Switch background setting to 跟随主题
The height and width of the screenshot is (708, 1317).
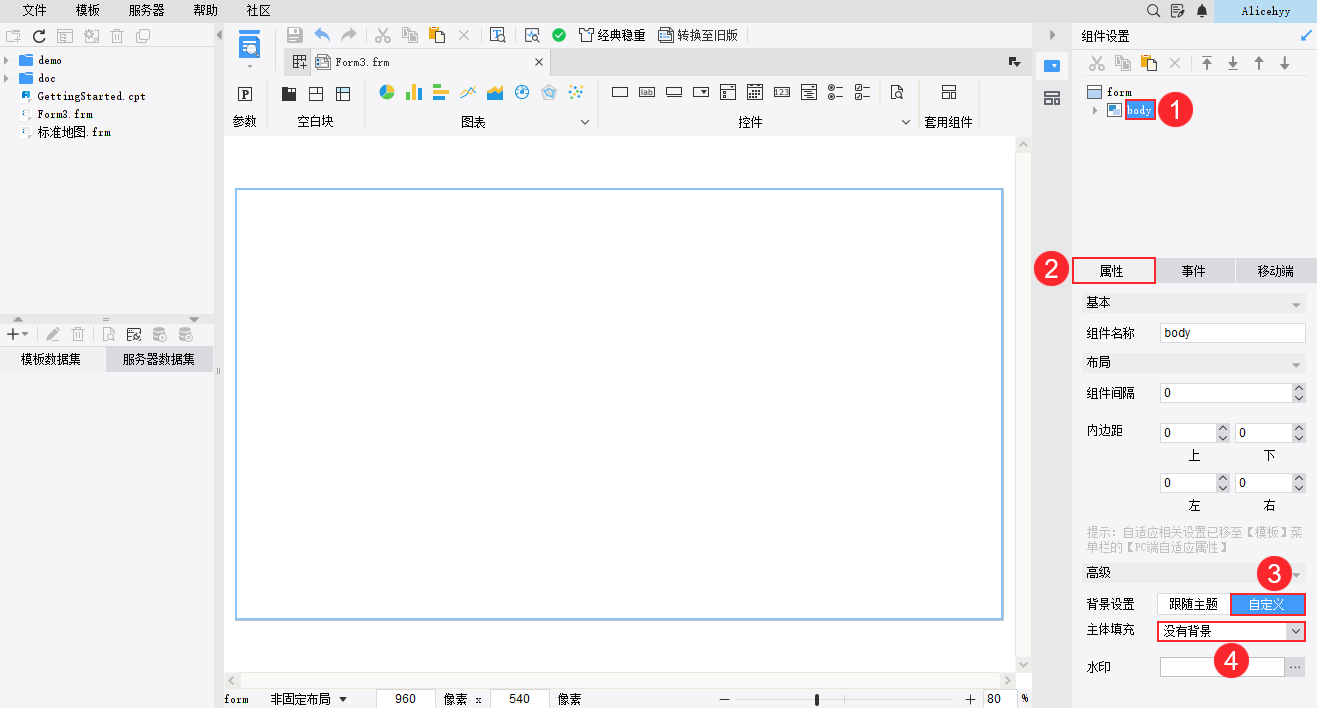point(1192,604)
